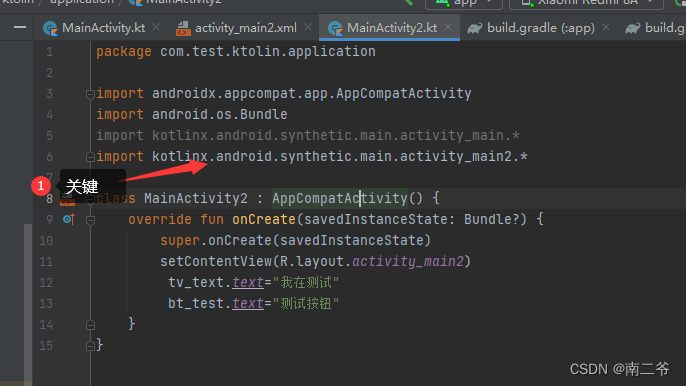Close the MainActivity2.kt tab
The image size is (686, 386).
click(x=448, y=28)
